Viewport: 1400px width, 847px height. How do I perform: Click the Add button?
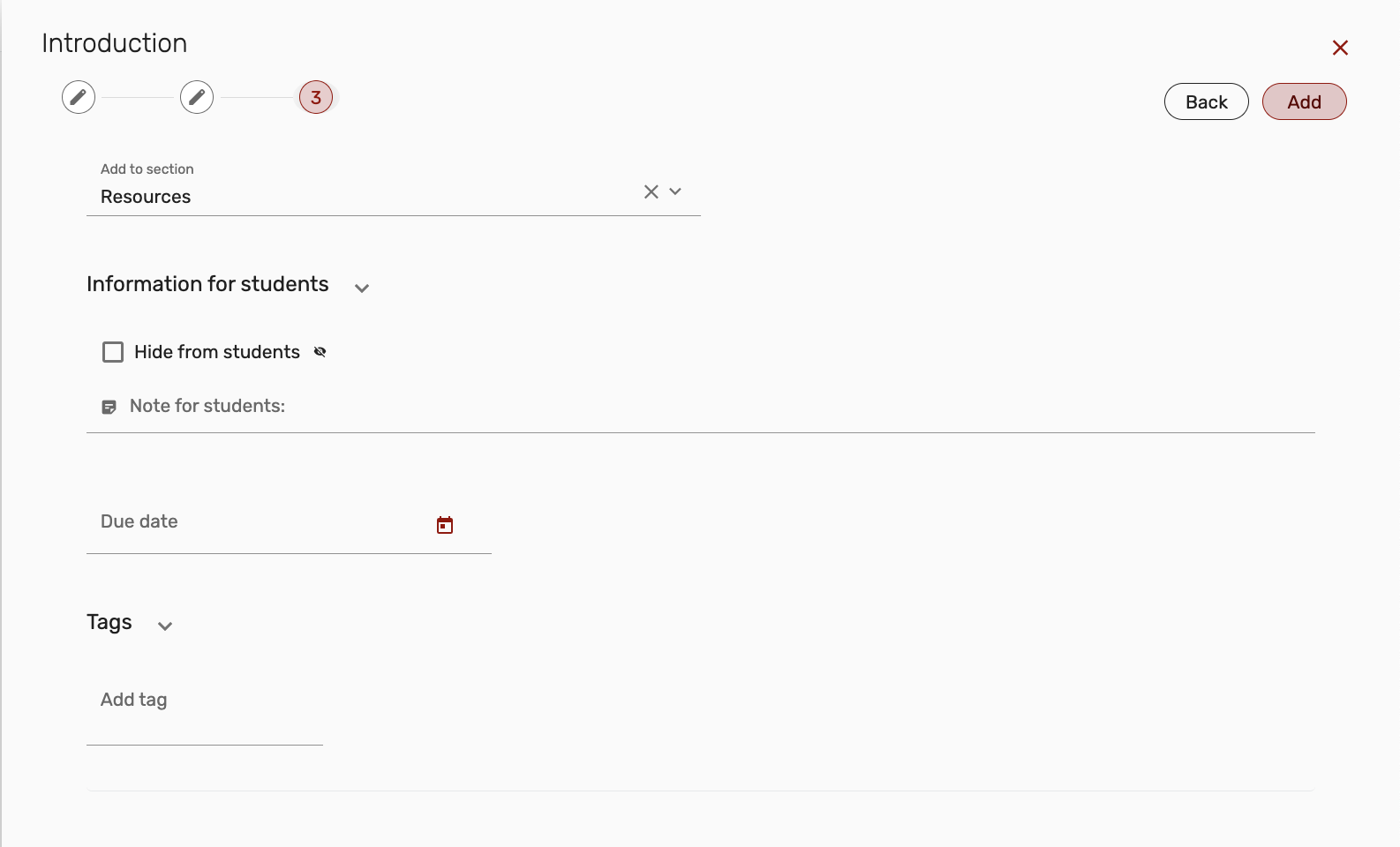(1305, 101)
